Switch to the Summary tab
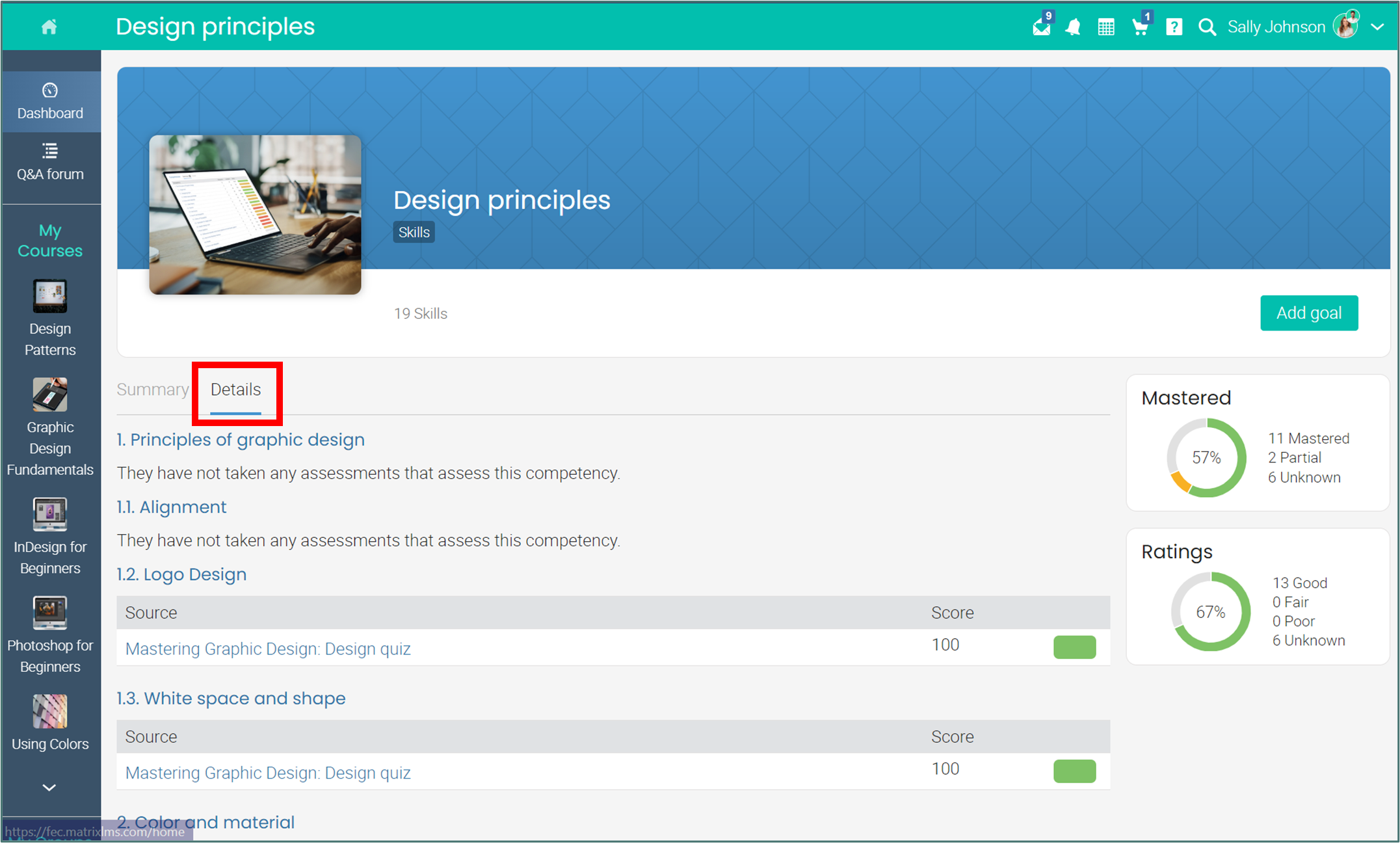Image resolution: width=1400 pixels, height=843 pixels. coord(153,390)
